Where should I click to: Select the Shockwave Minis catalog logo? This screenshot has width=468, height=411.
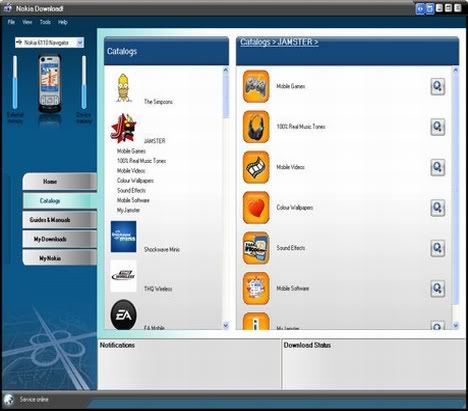tap(123, 236)
